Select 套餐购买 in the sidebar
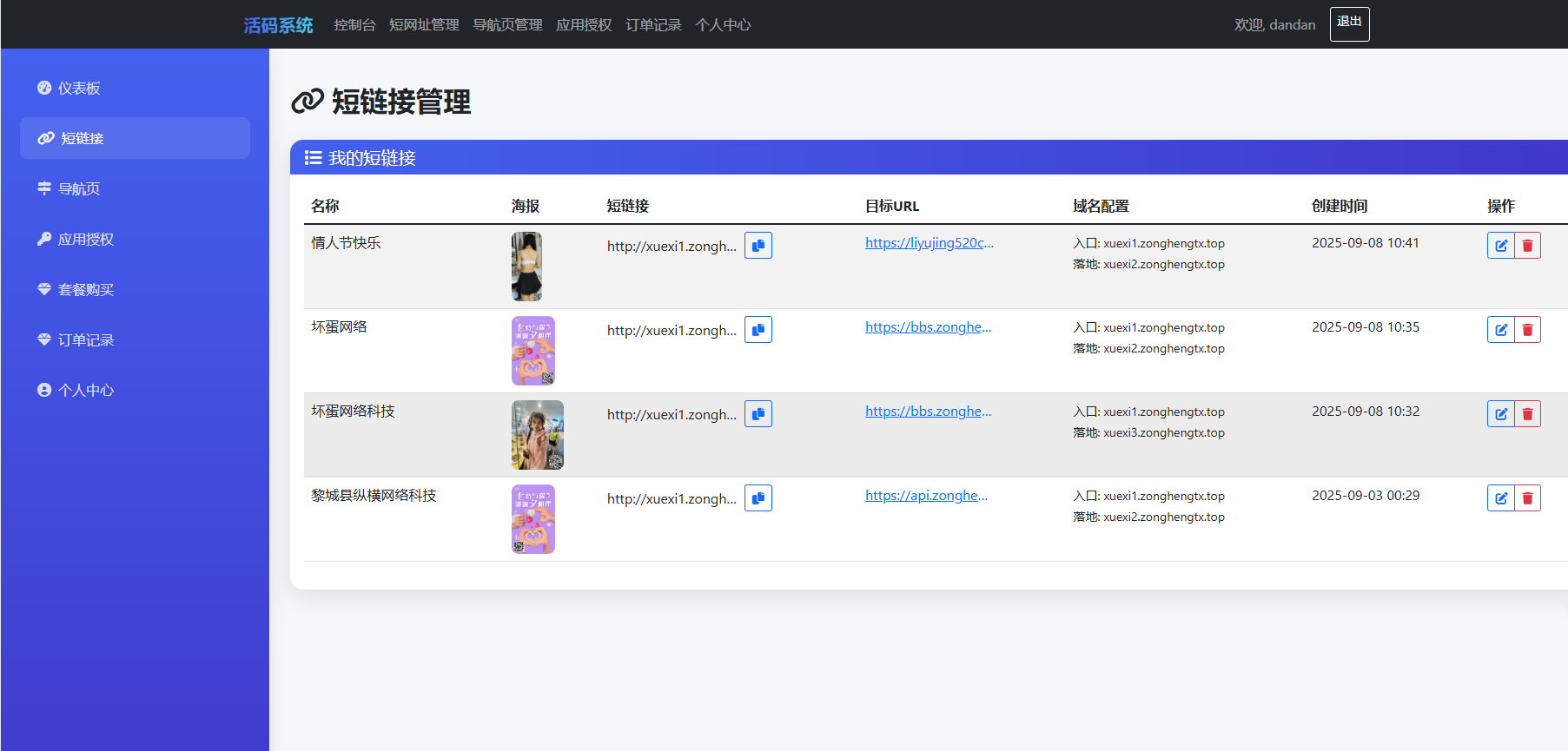Viewport: 1568px width, 751px height. 85,290
